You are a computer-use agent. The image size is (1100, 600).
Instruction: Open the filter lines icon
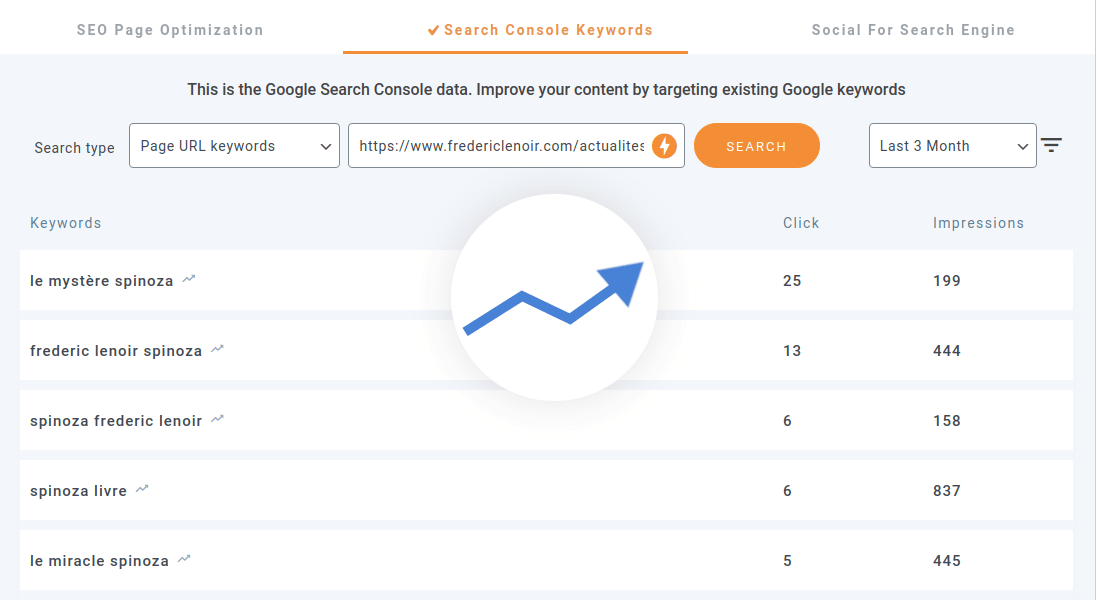1050,146
